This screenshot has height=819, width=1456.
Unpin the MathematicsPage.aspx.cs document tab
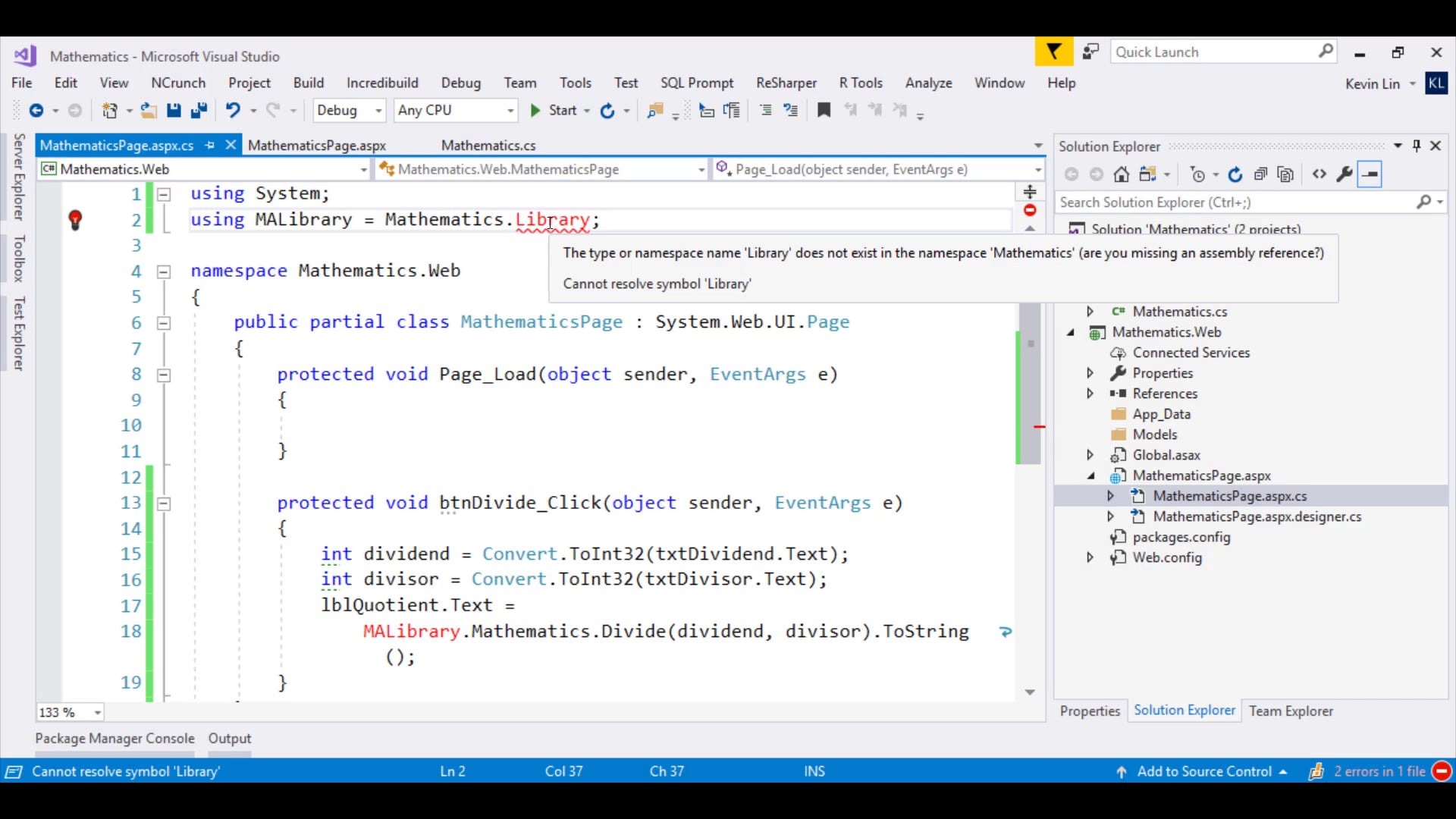coord(210,145)
